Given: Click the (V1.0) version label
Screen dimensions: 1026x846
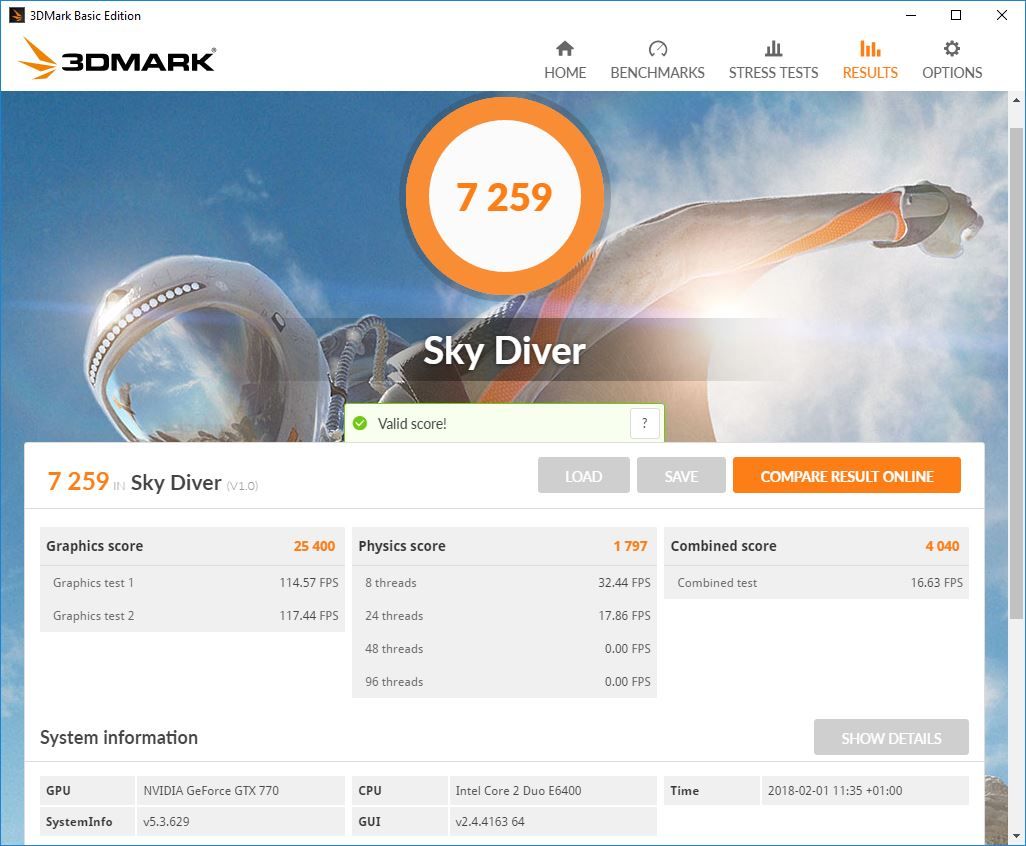Looking at the screenshot, I should coord(242,485).
